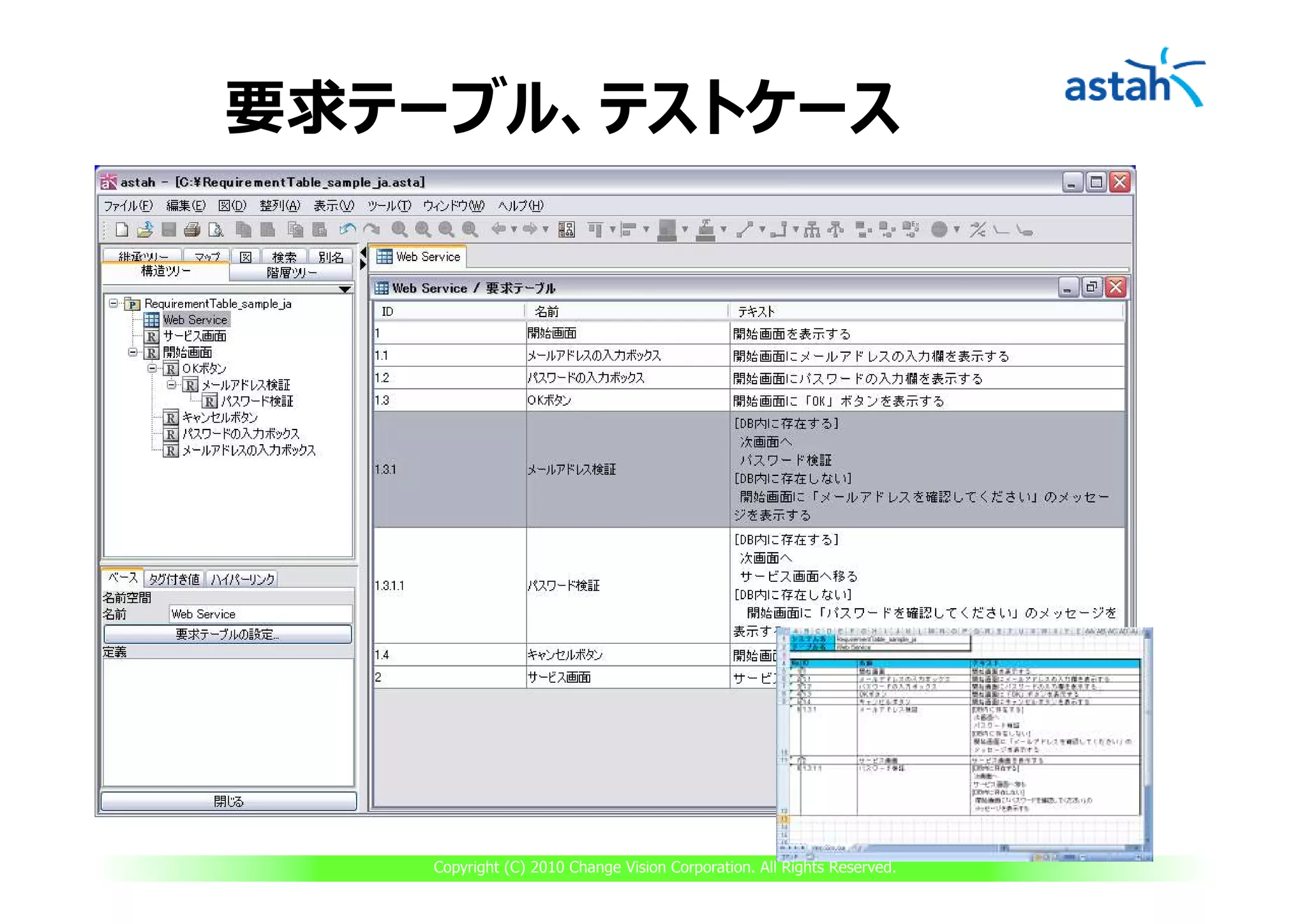Click the 名前 input field
This screenshot has height=924, width=1307.
click(x=260, y=614)
